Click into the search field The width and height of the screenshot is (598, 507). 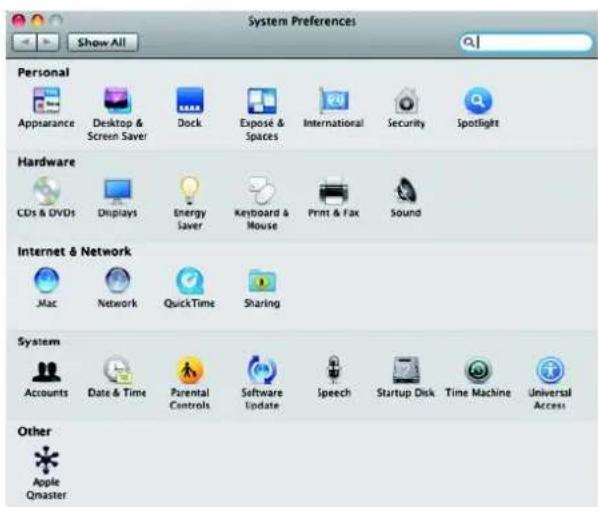click(x=526, y=42)
